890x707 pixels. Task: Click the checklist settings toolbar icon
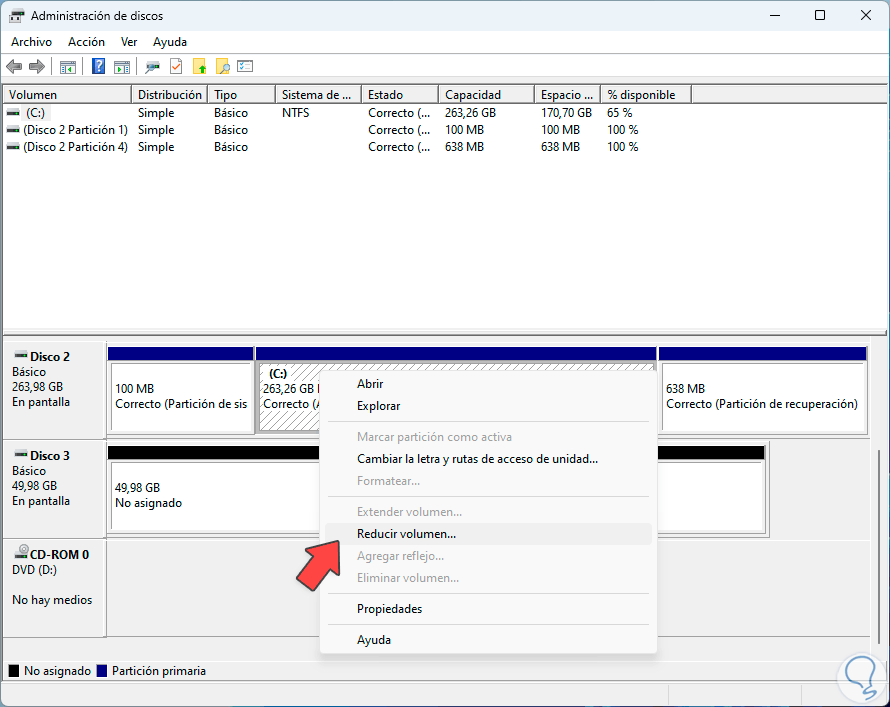pos(245,66)
